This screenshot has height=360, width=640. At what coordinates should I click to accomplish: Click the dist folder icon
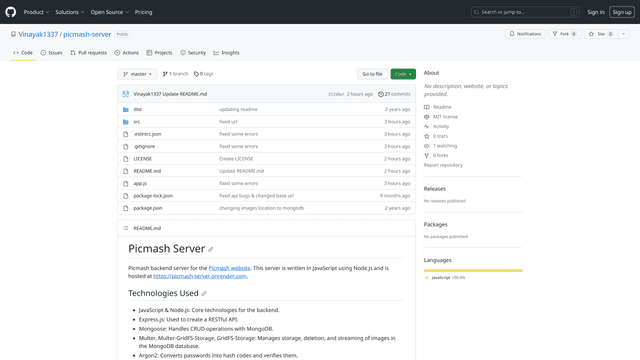pyautogui.click(x=126, y=109)
